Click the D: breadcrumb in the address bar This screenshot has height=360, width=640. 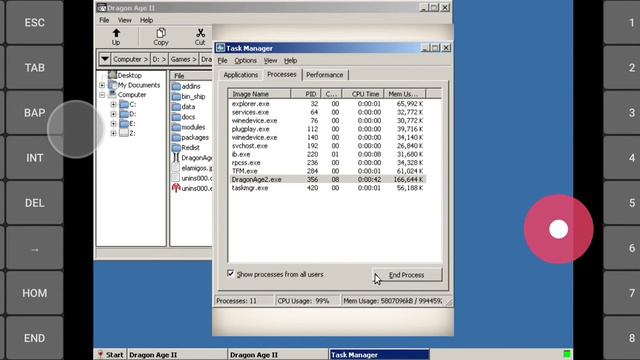(159, 59)
